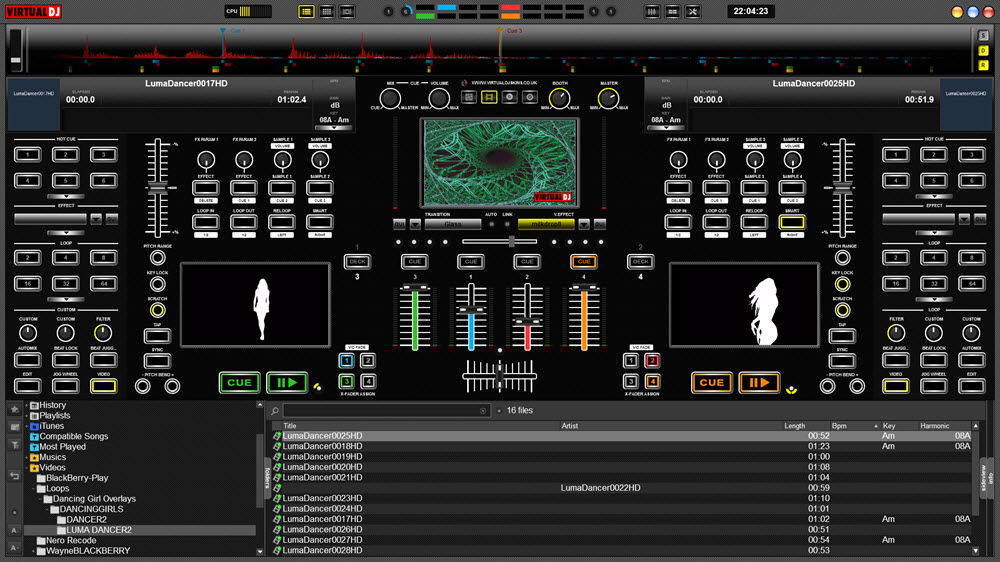1000x562 pixels.
Task: Activate the milkdrop8 video effect button
Action: [547, 225]
